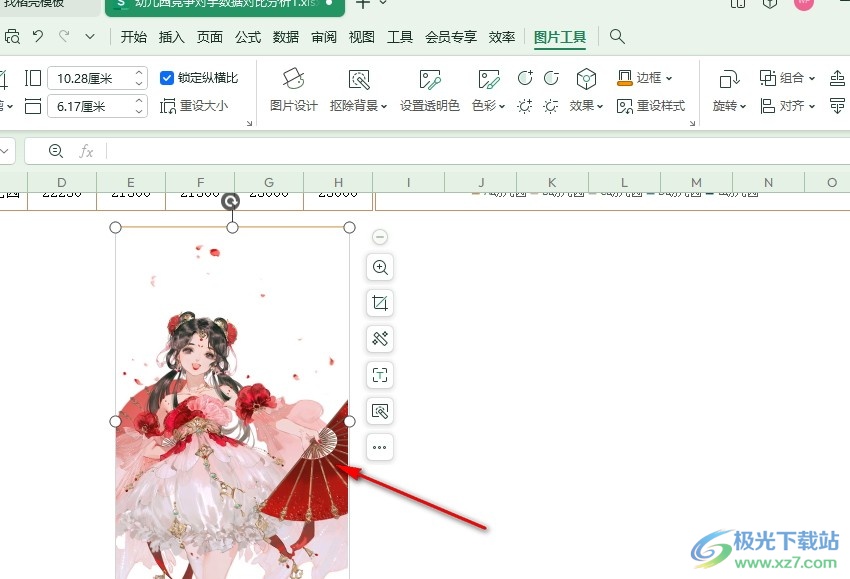Image resolution: width=850 pixels, height=579 pixels.
Task: Open the 对齐 align dropdown
Action: coord(787,106)
